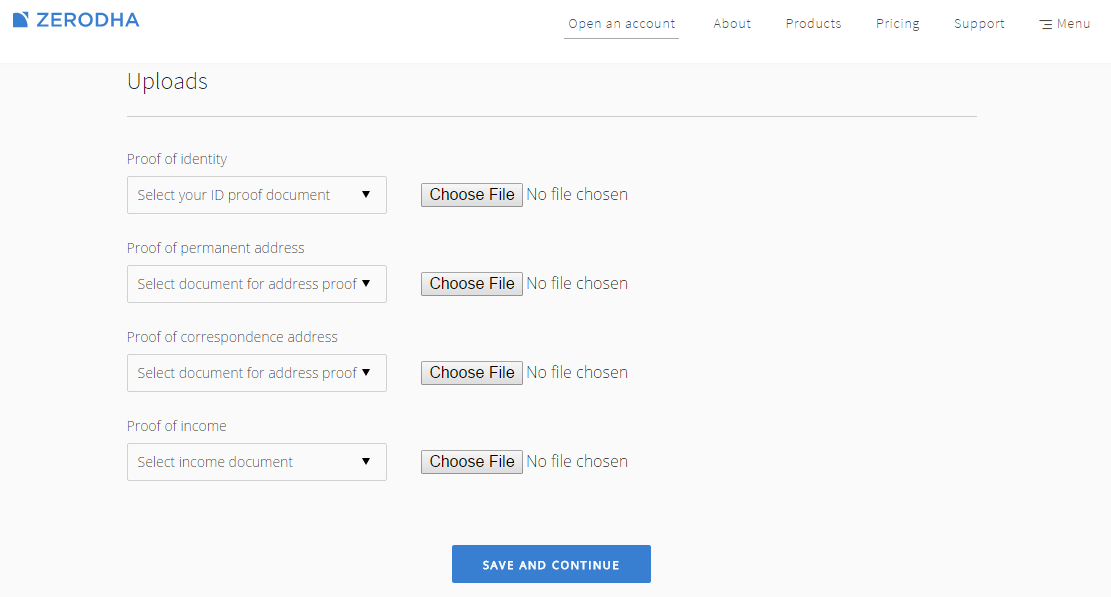The image size is (1111, 597).
Task: Open the Products menu item
Action: [813, 23]
